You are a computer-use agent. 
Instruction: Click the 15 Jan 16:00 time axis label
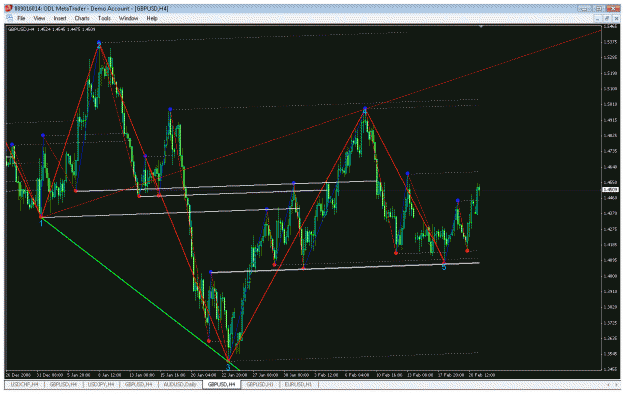[x=173, y=375]
